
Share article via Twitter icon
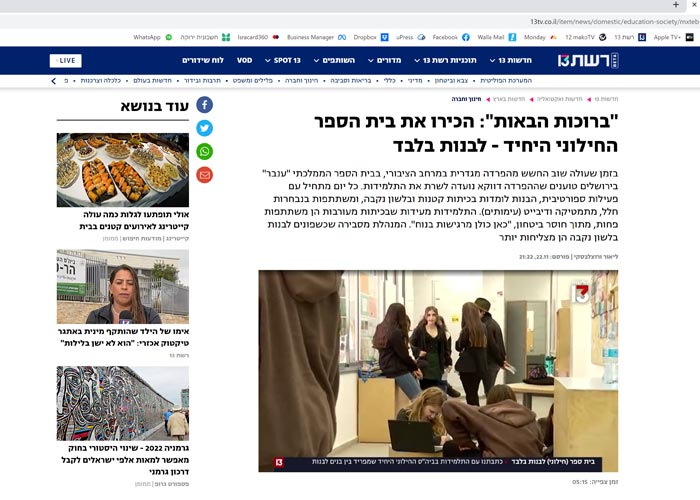tap(204, 128)
